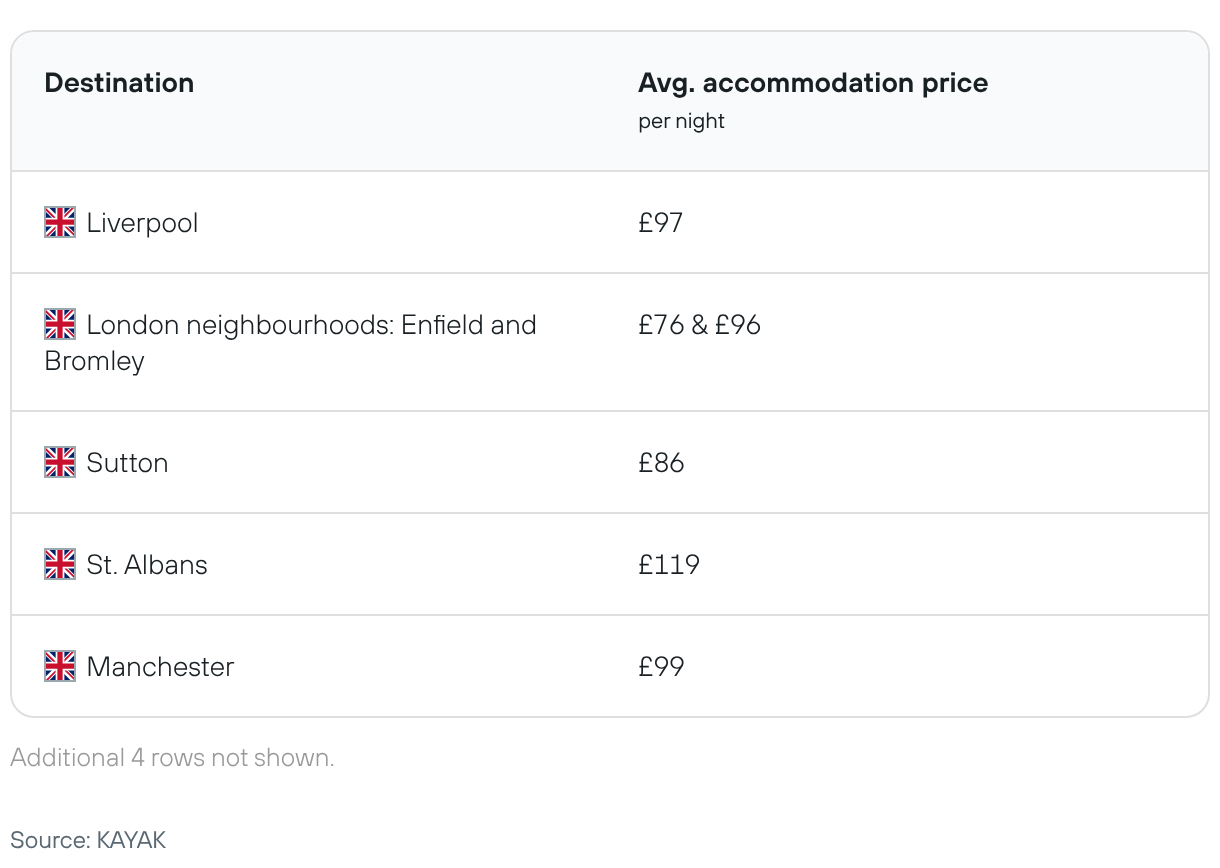Click the 'Source: KAYAK' credit text
Viewport: 1220px width, 868px height.
point(88,839)
